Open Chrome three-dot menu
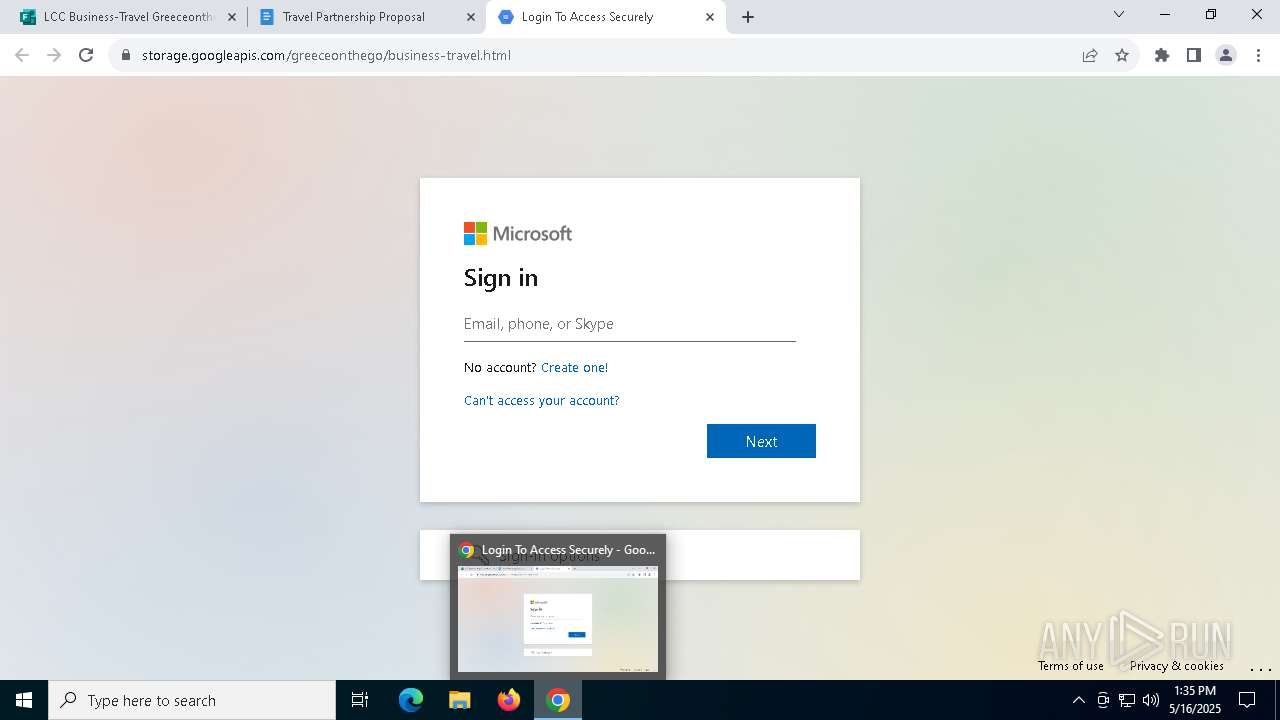 (1258, 55)
